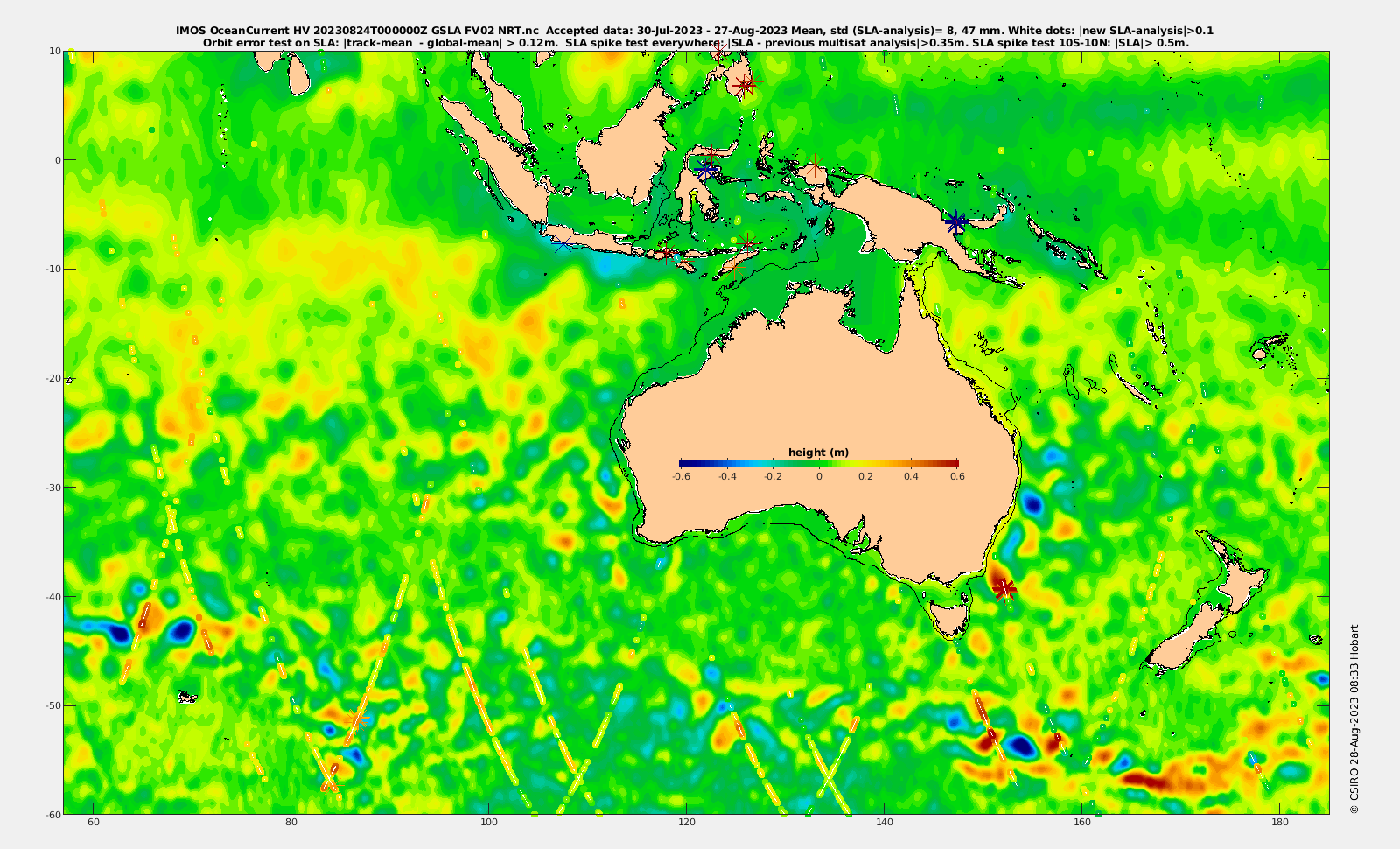The width and height of the screenshot is (1400, 849).
Task: Click the height colorbar gradient strip
Action: coord(819,463)
